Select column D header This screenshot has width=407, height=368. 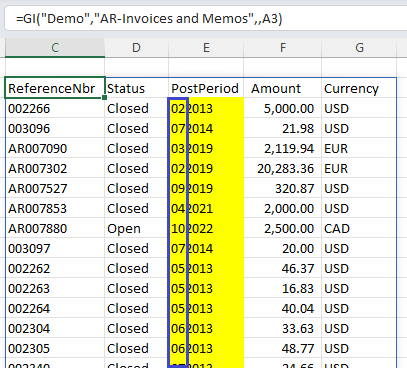coord(137,48)
